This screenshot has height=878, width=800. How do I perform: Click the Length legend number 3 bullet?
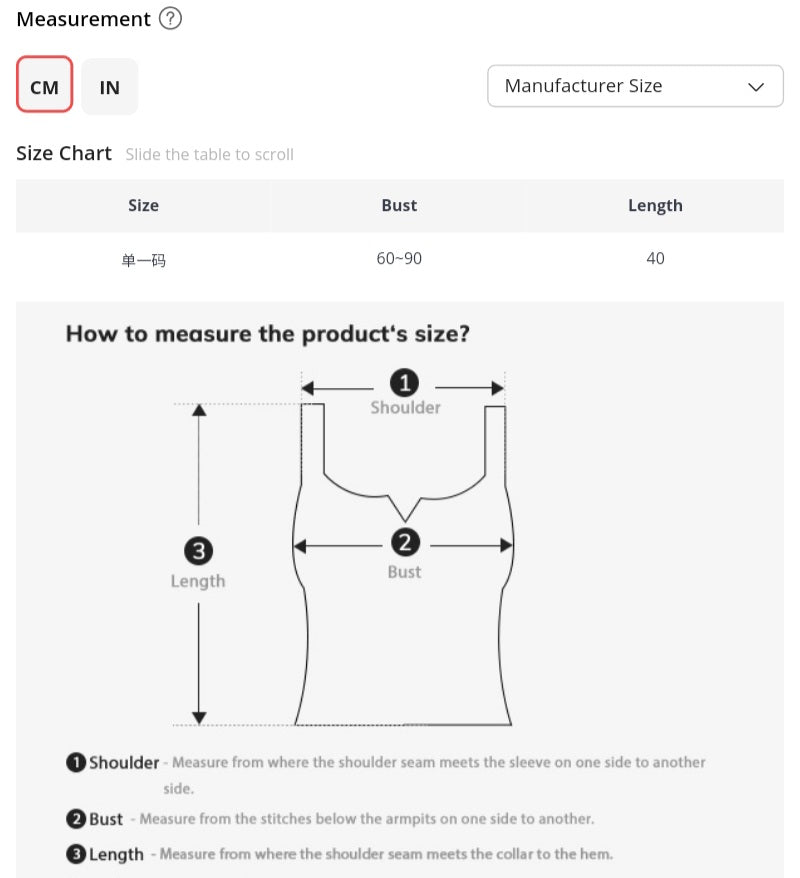click(76, 854)
